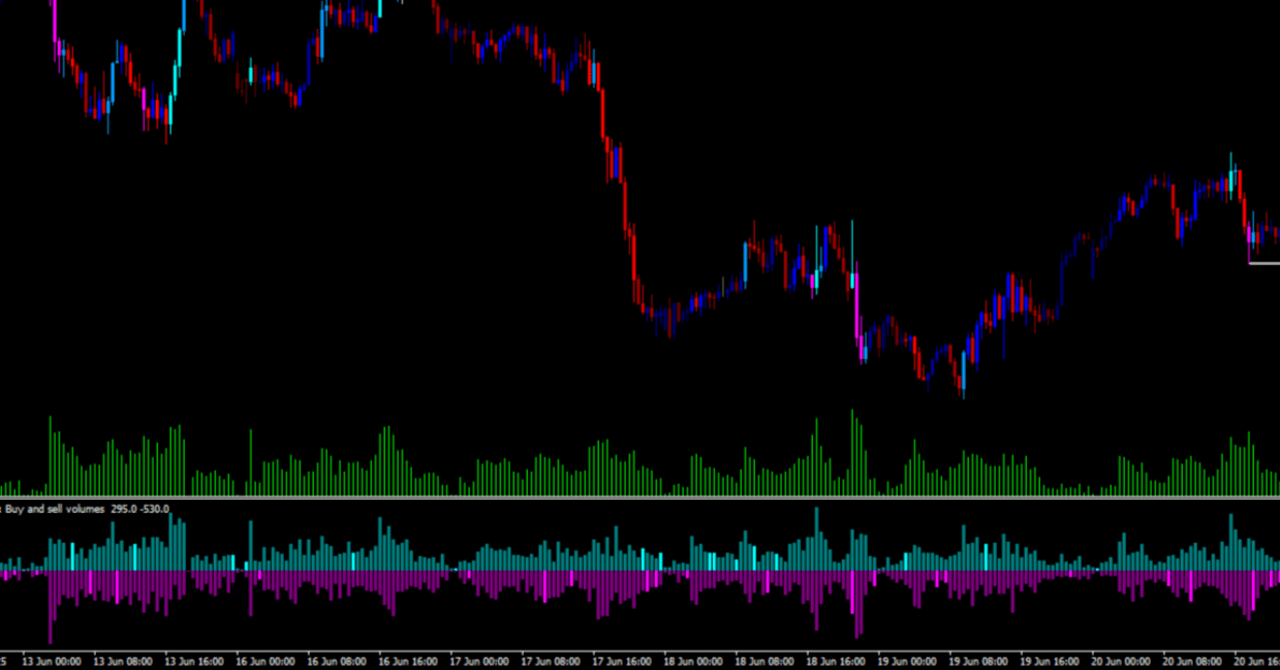1280x670 pixels.
Task: Click the "Buy and sell volumes" indicator label
Action: click(x=55, y=509)
